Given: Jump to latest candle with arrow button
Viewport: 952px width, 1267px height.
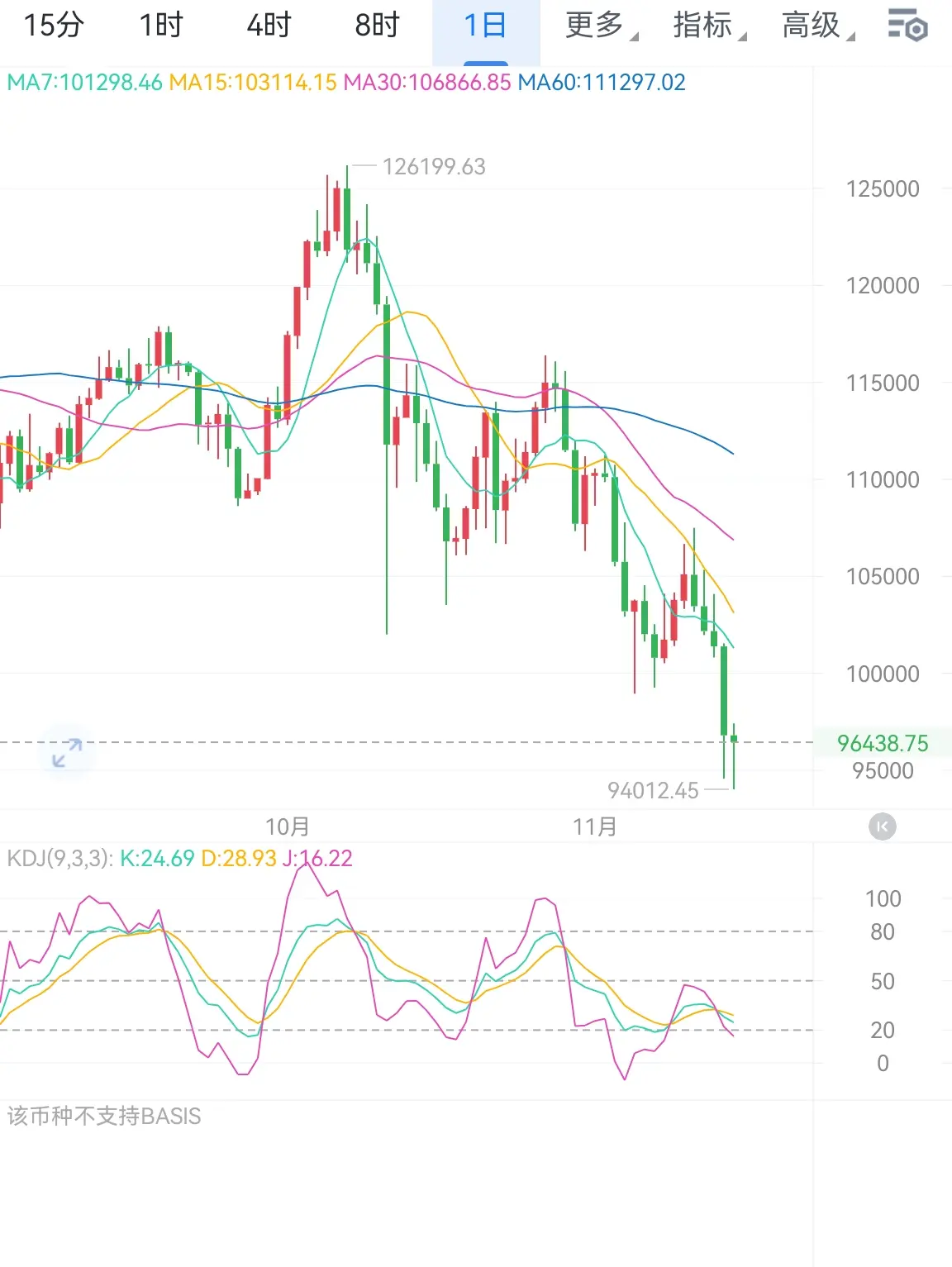Looking at the screenshot, I should pos(883,826).
